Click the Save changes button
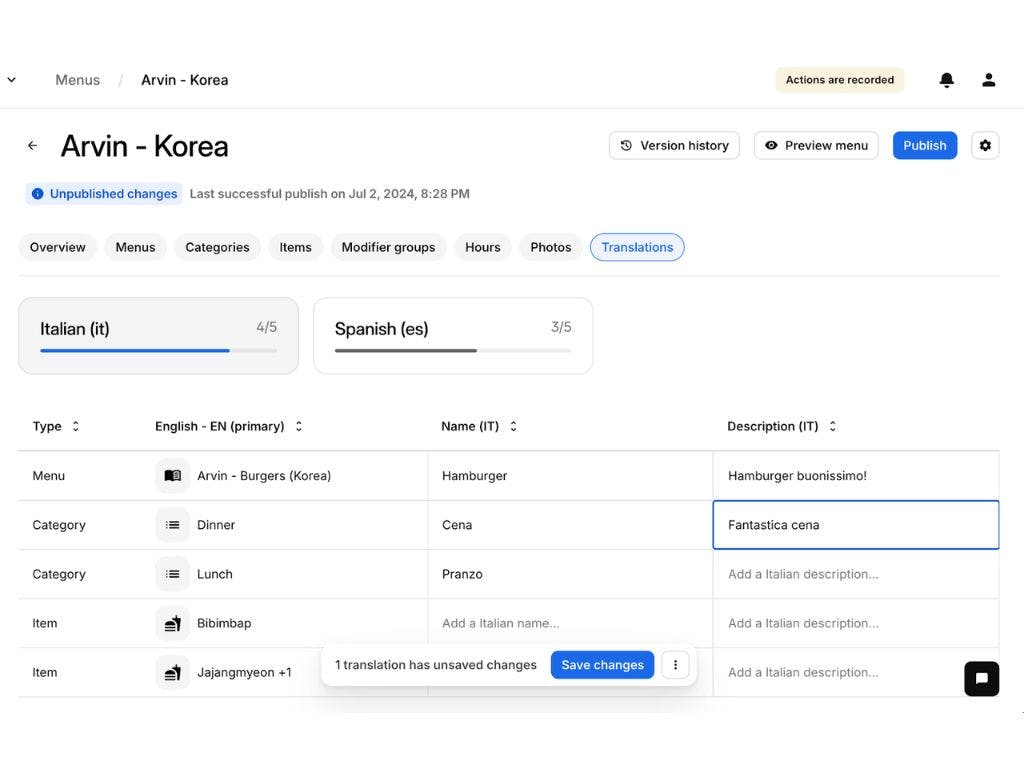The height and width of the screenshot is (768, 1024). pos(602,665)
